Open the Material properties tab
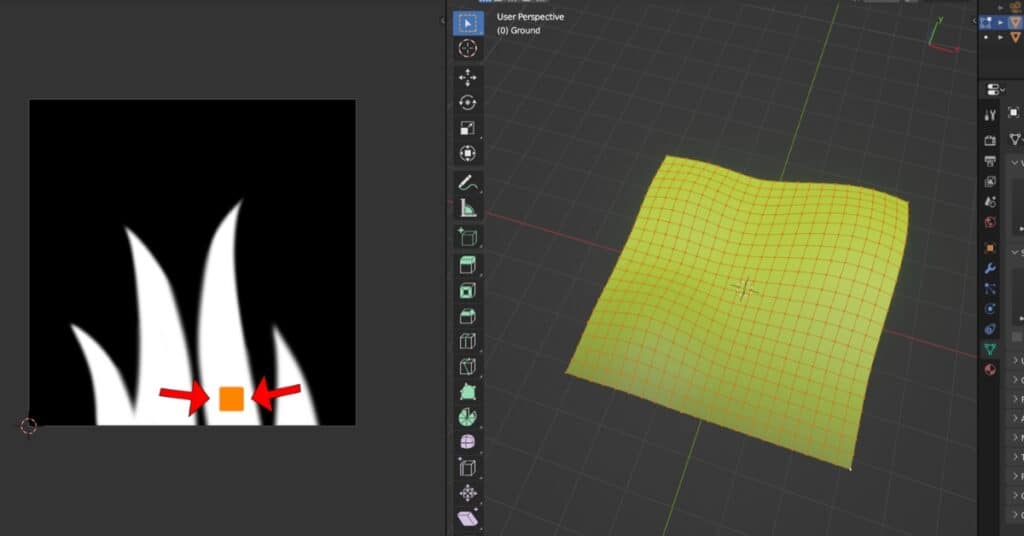The height and width of the screenshot is (536, 1024). pyautogui.click(x=990, y=370)
